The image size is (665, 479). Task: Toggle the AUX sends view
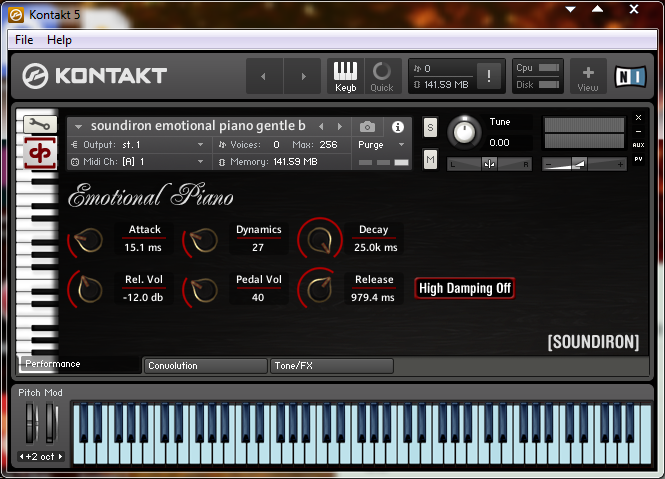pos(638,145)
